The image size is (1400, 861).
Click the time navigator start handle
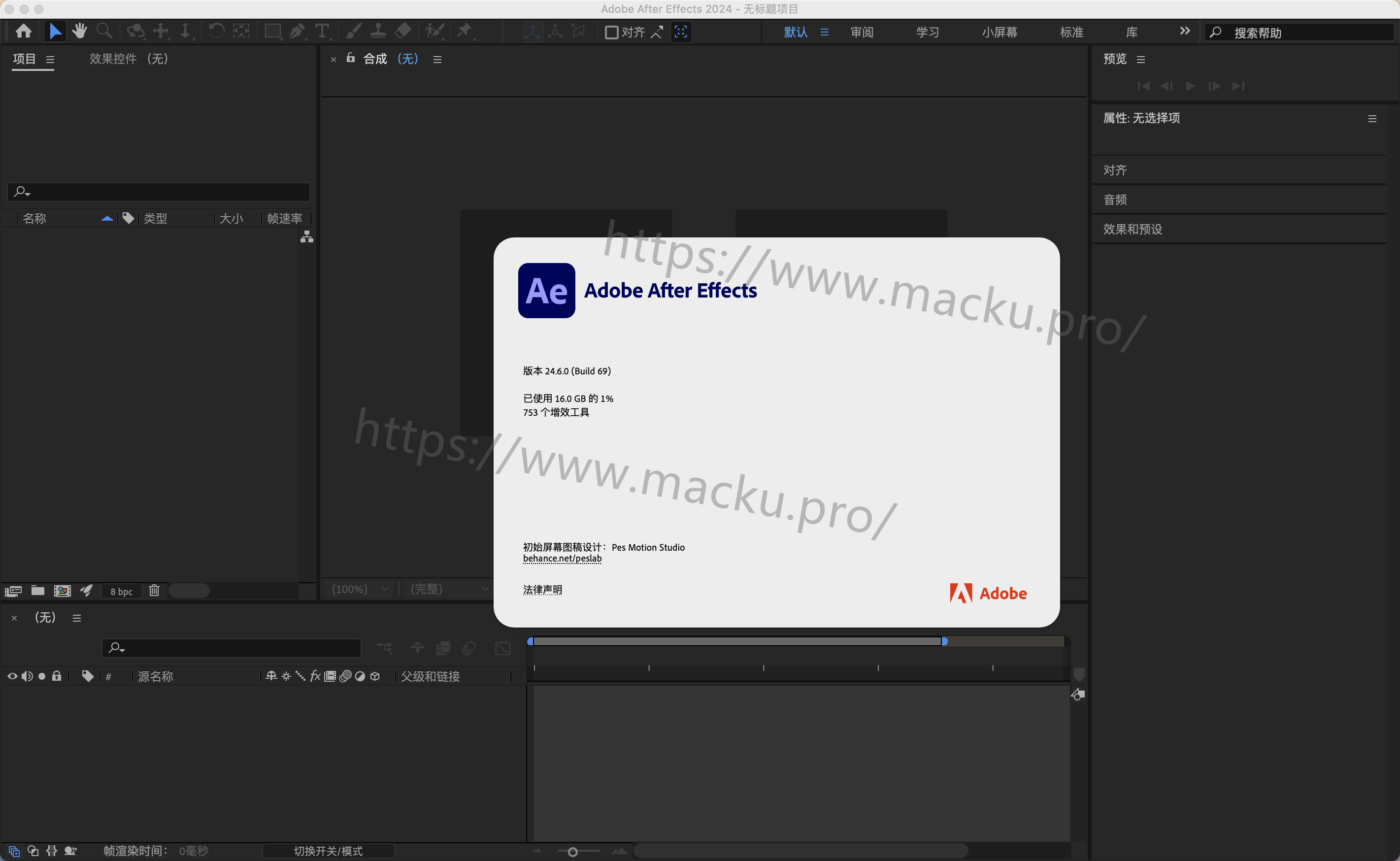pos(531,641)
